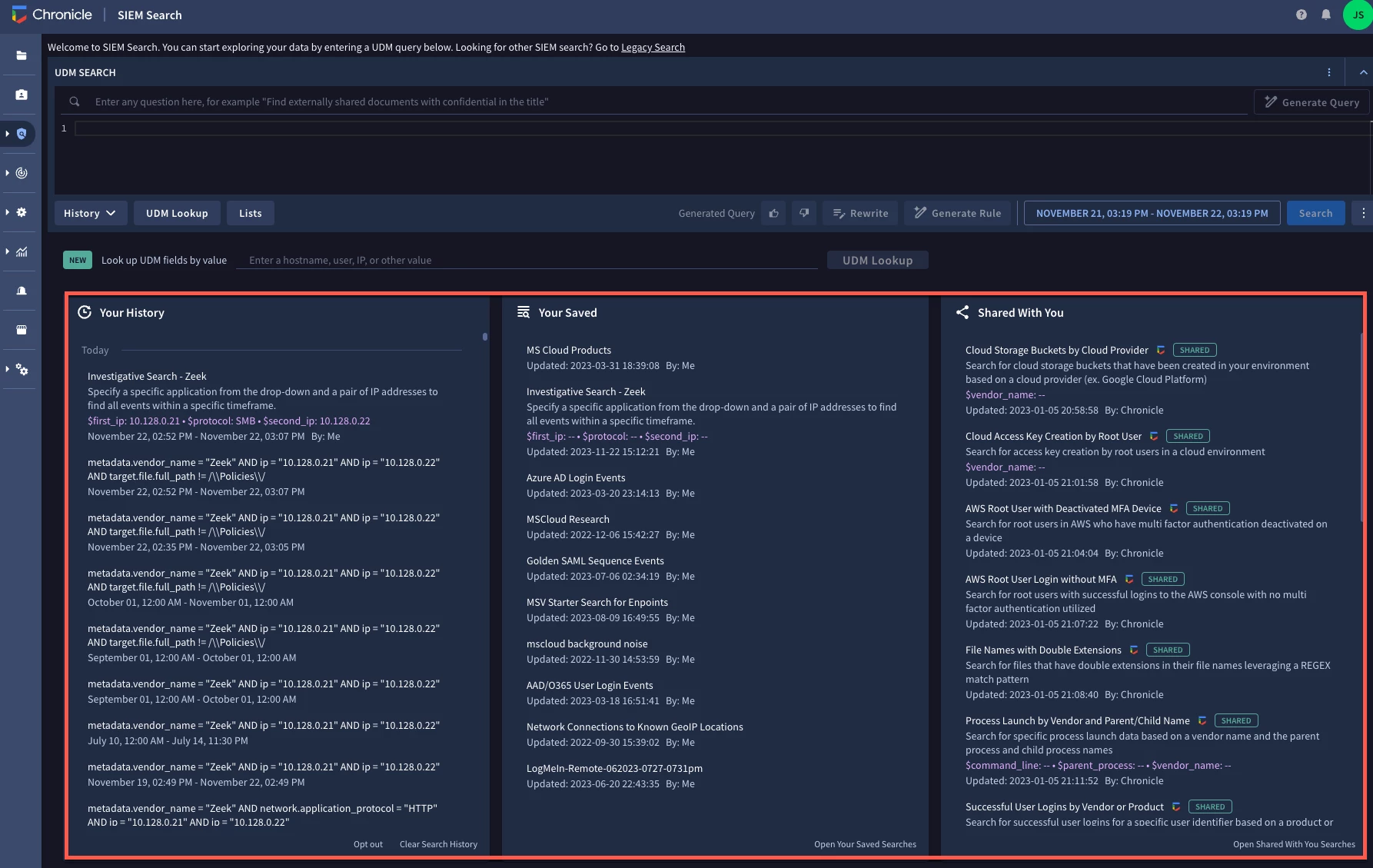This screenshot has height=868, width=1373.
Task: Click the Rewrite button
Action: coord(861,213)
